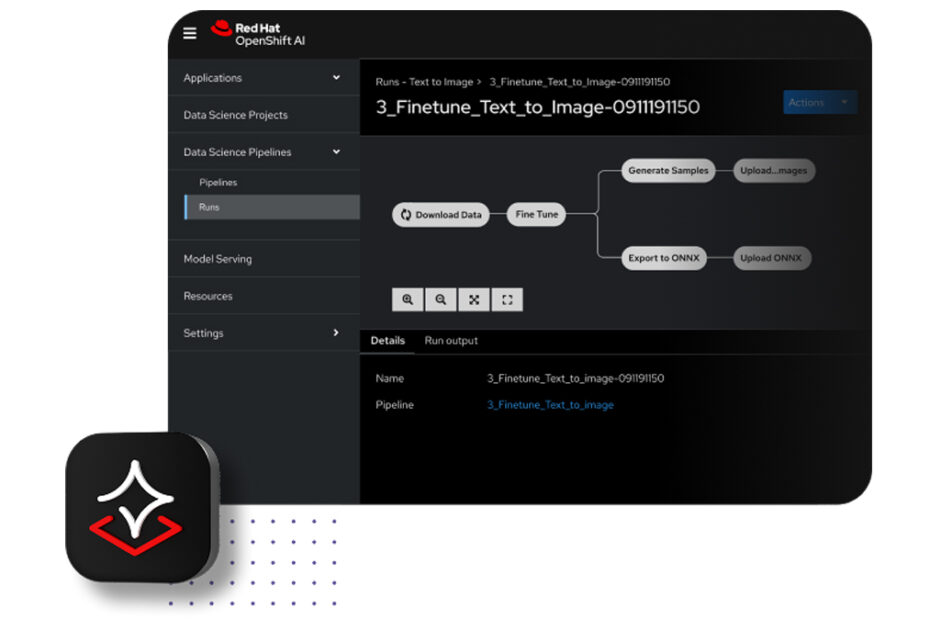This screenshot has height=620, width=930.
Task: Collapse the Data Science Pipelines section
Action: tap(336, 152)
